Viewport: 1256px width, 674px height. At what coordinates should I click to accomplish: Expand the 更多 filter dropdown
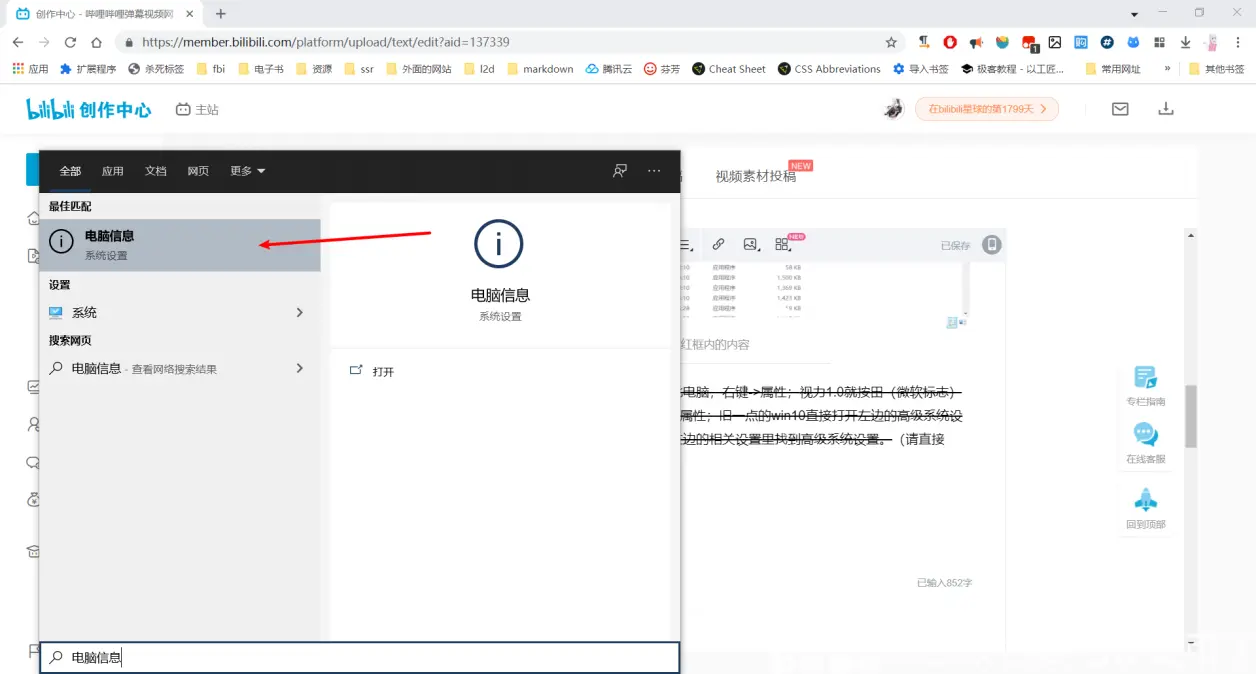coord(248,171)
